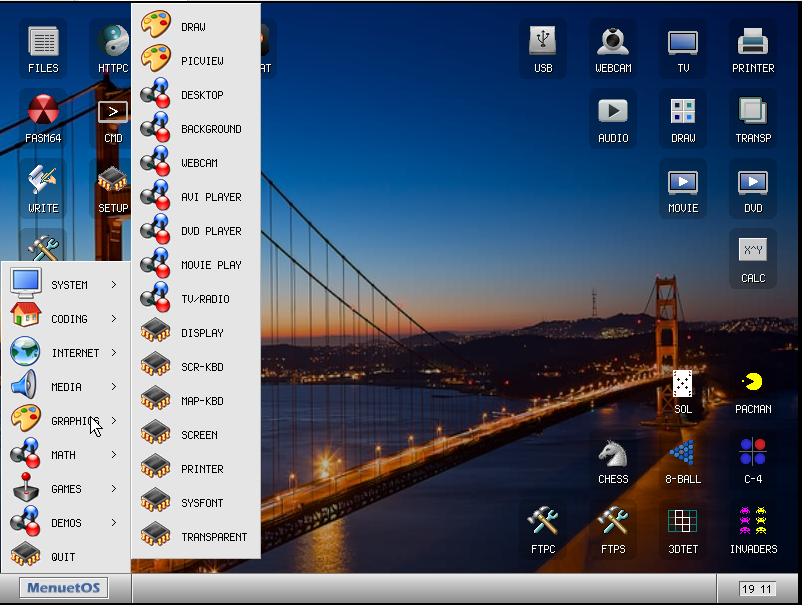802x605 pixels.
Task: Expand the System submenu
Action: click(x=68, y=285)
